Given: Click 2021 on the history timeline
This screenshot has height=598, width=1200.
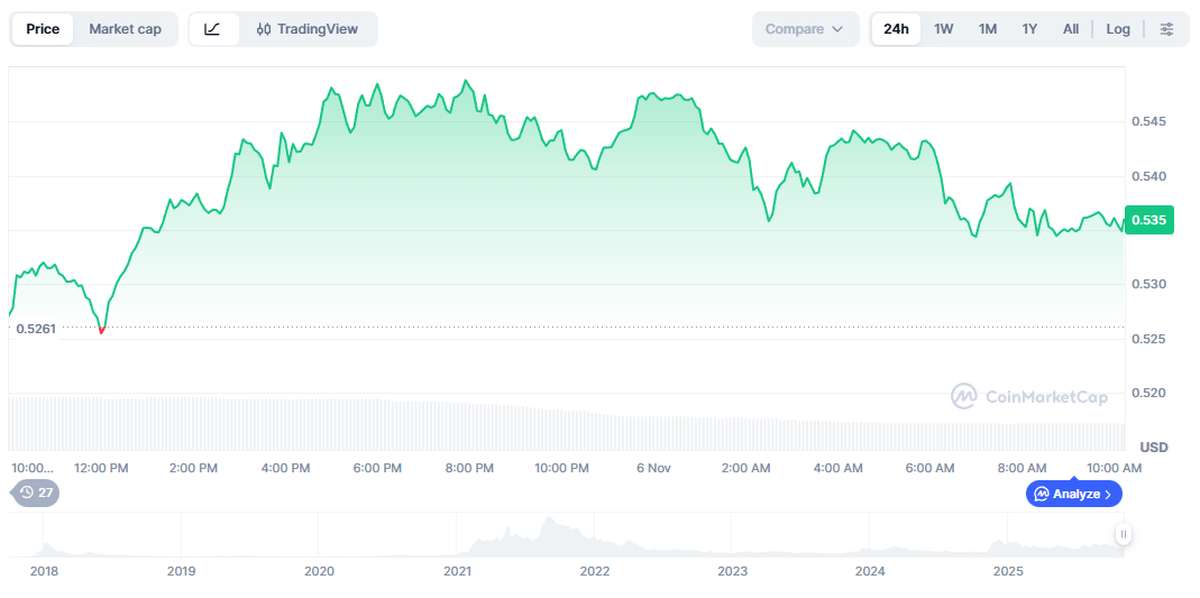Looking at the screenshot, I should coord(457,571).
